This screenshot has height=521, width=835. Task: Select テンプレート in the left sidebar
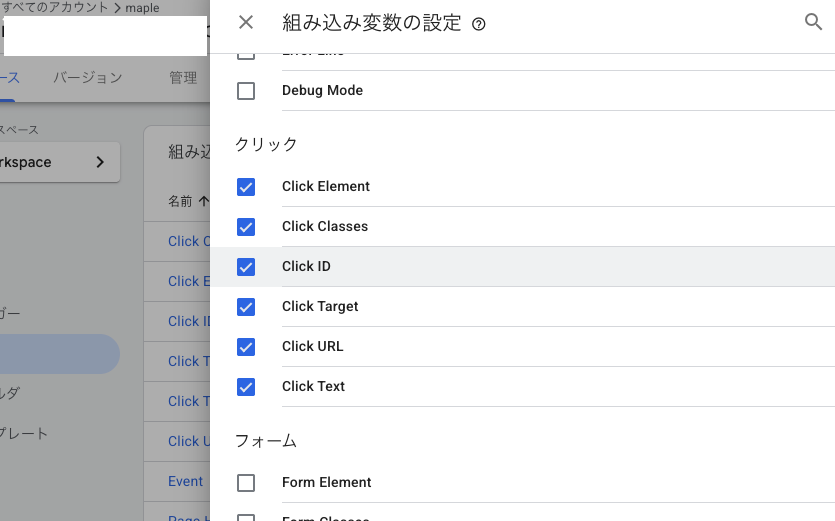24,434
